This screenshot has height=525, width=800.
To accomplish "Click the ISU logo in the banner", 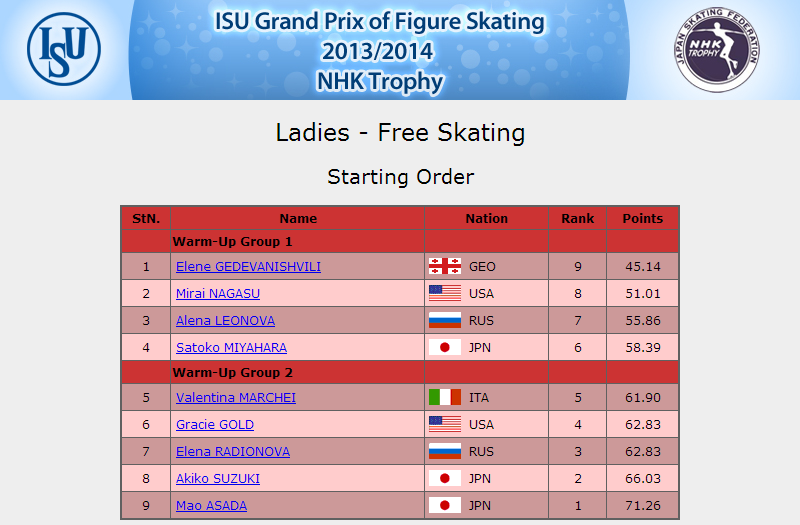I will pos(64,49).
